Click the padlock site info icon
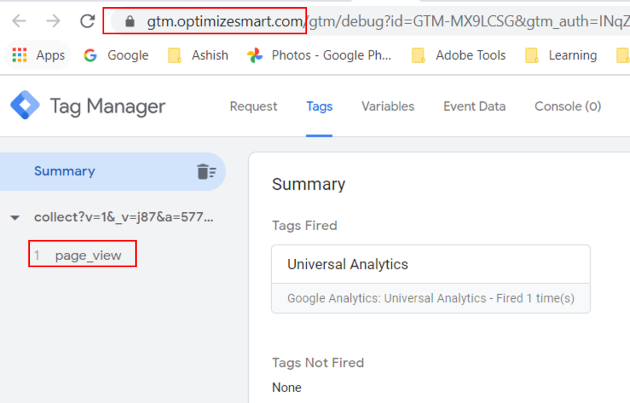630x403 pixels. pyautogui.click(x=129, y=21)
